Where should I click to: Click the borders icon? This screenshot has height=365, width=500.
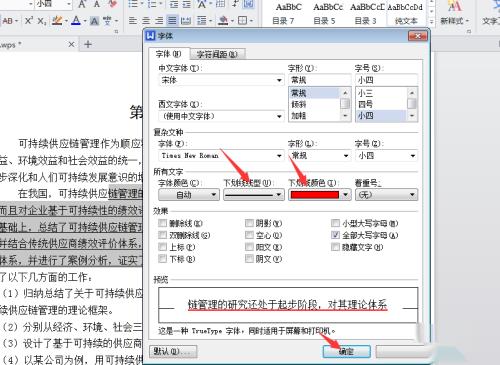click(242, 21)
